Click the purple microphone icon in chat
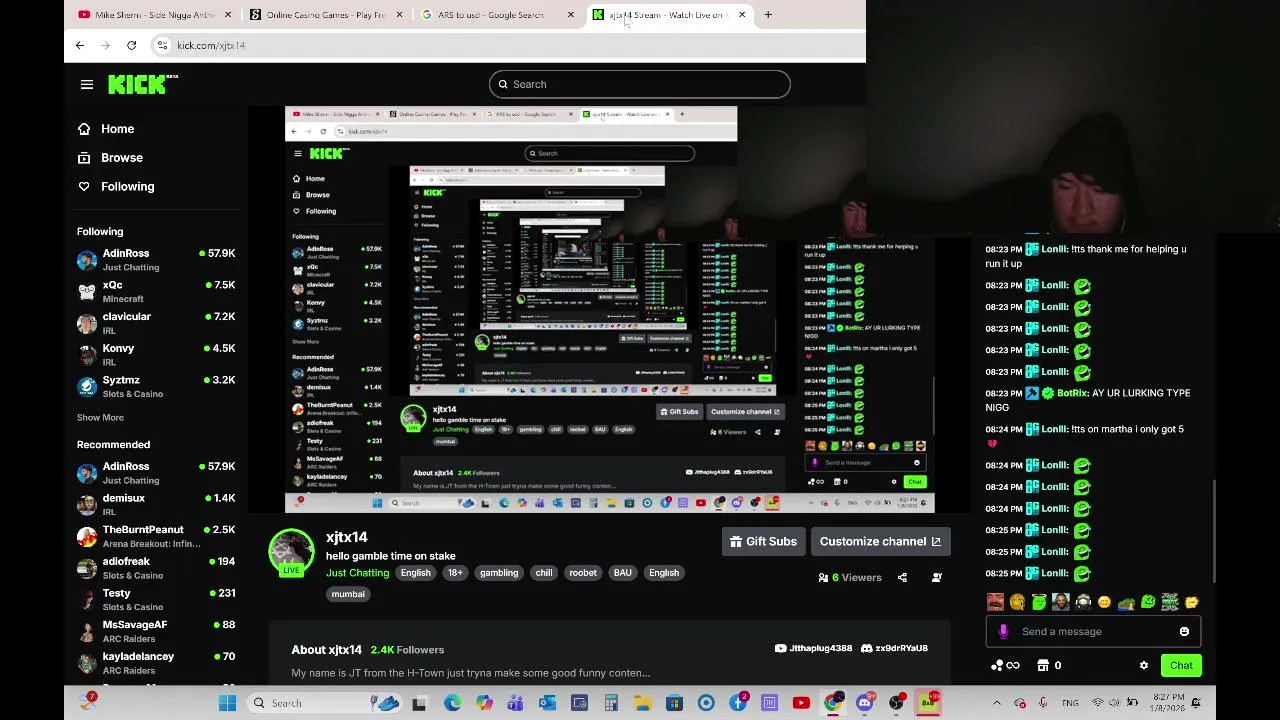This screenshot has width=1280, height=720. pos(1003,632)
